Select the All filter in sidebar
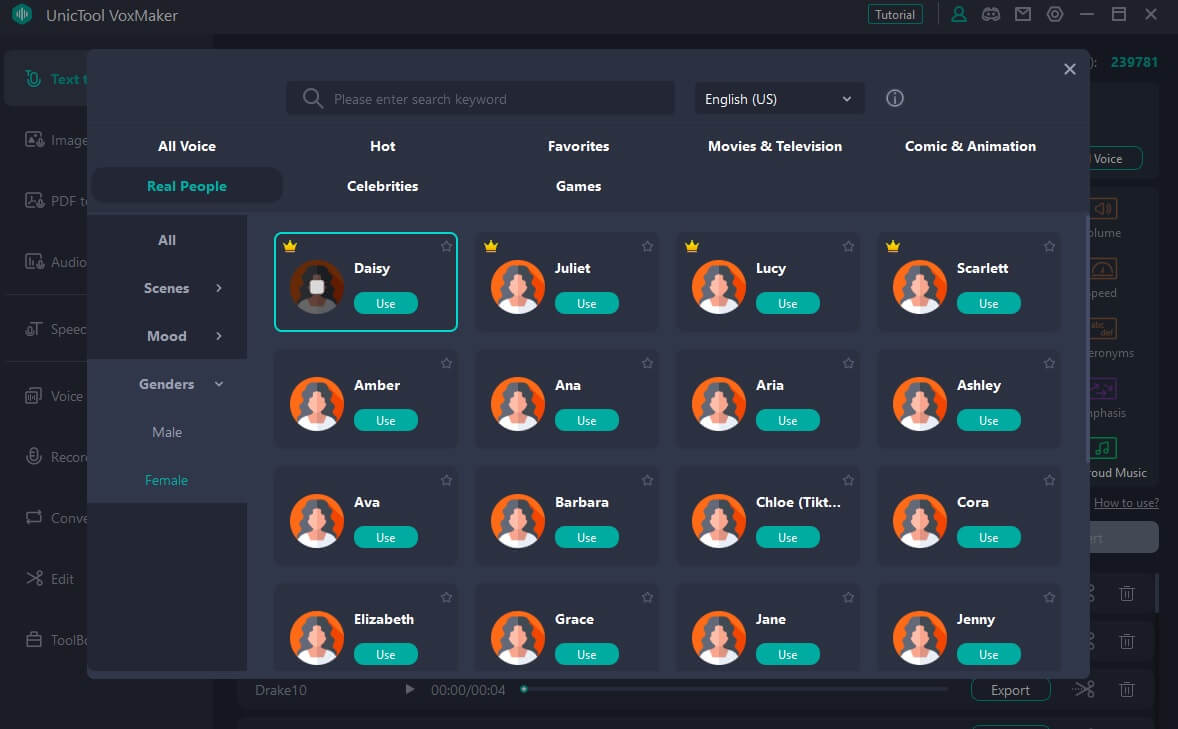Screen dimensions: 1178x729 click(x=167, y=240)
